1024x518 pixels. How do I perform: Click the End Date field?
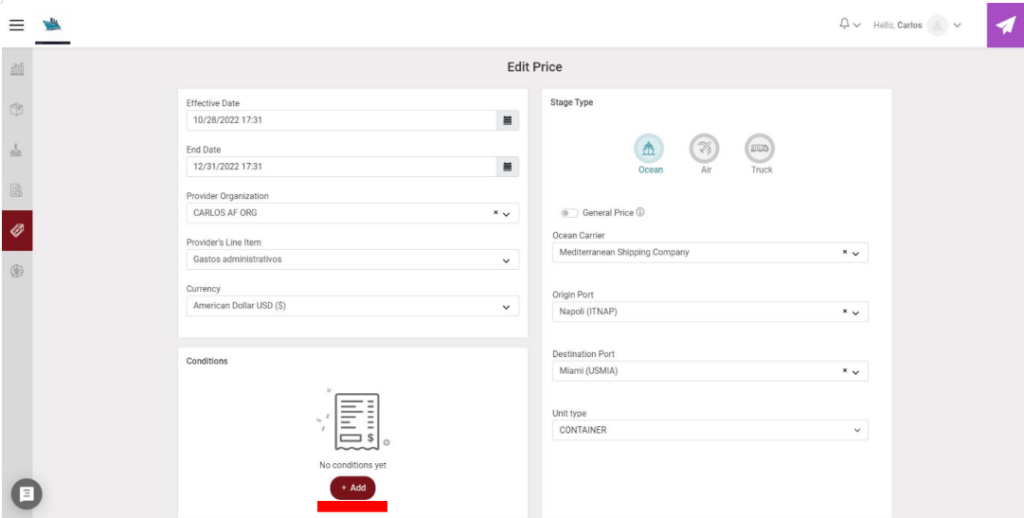coord(342,167)
